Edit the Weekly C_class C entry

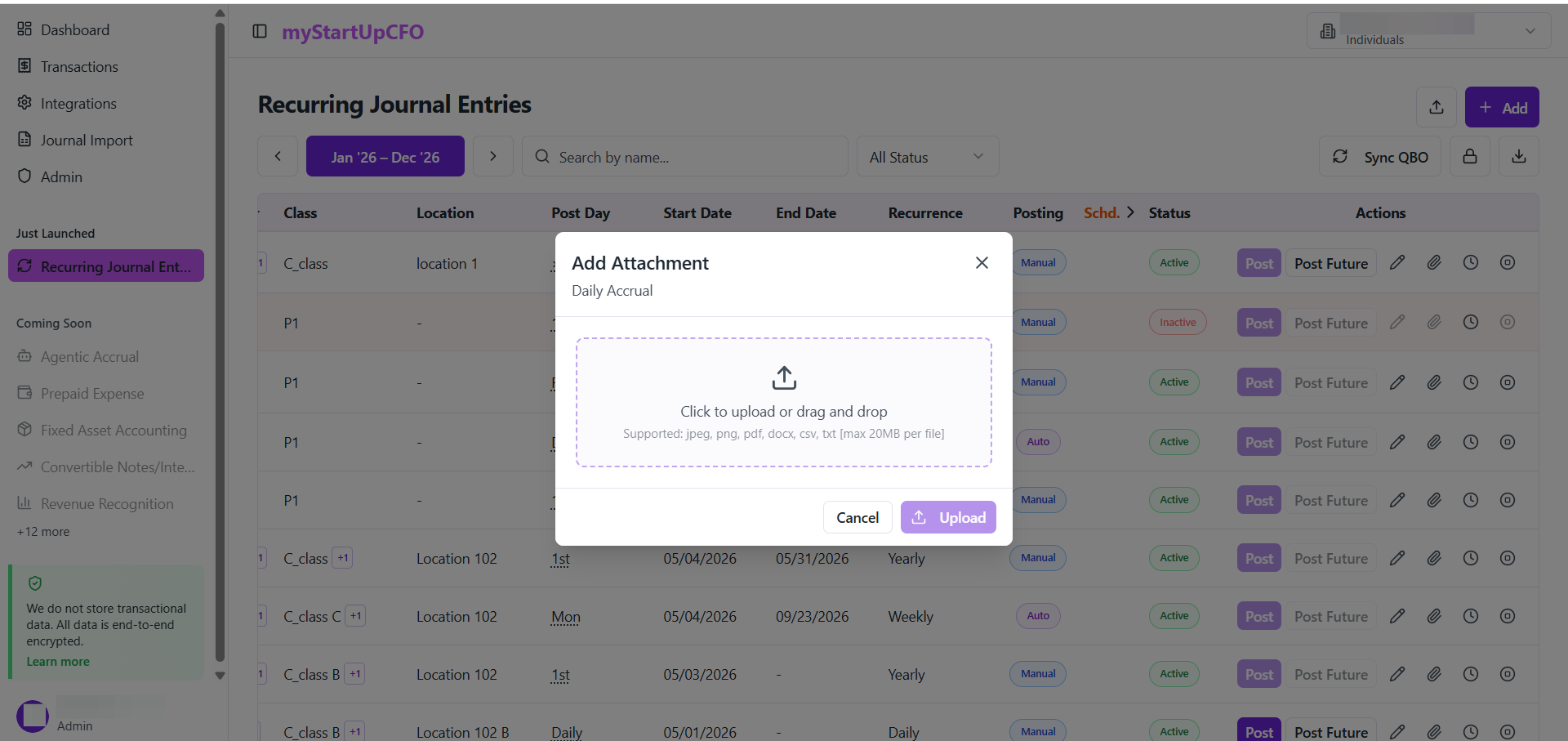coord(1397,616)
